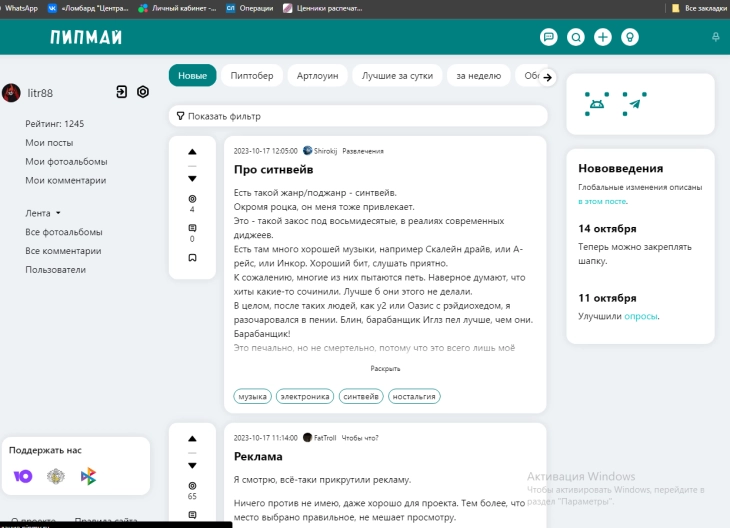Open the Telegram paper plane icon
The height and width of the screenshot is (528, 730).
point(635,104)
